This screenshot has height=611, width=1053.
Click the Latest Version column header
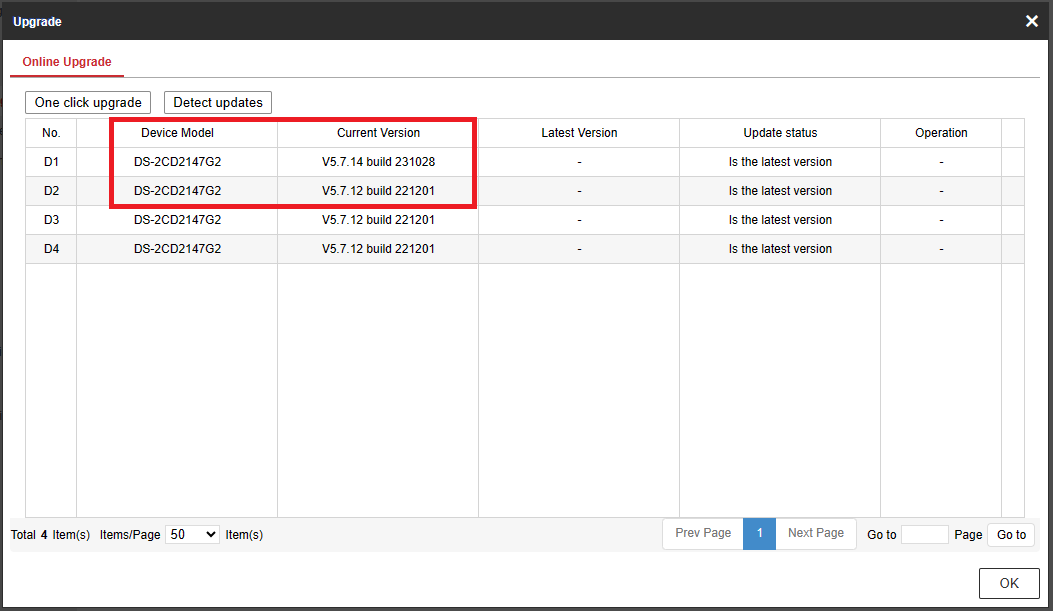(x=579, y=133)
